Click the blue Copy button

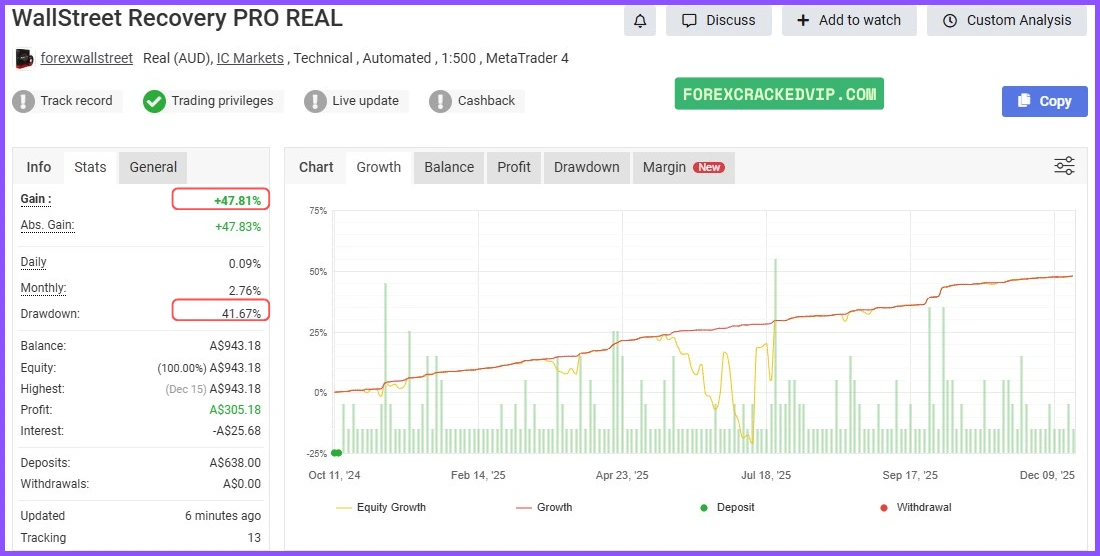click(x=1044, y=101)
